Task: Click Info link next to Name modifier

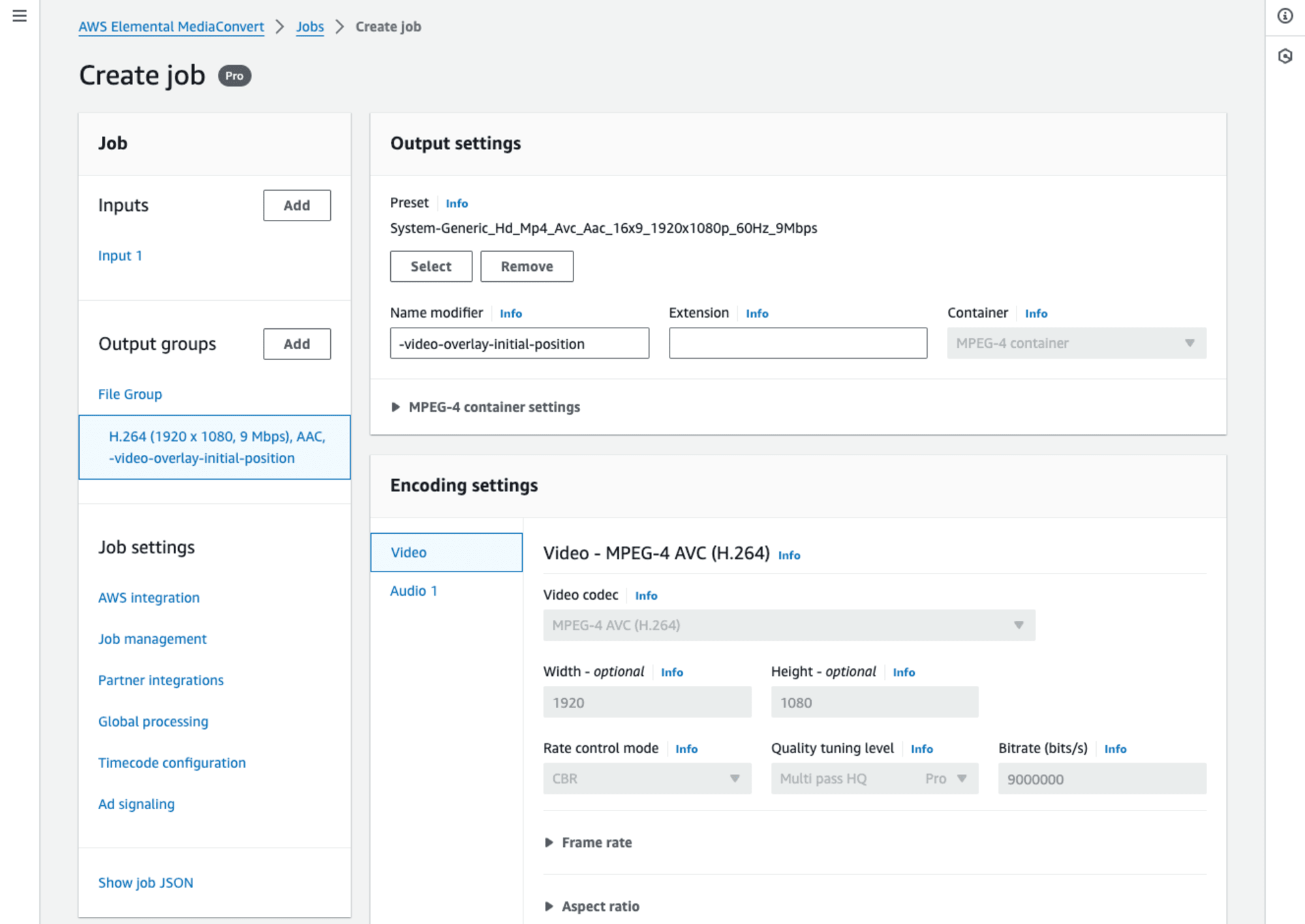Action: pos(511,314)
